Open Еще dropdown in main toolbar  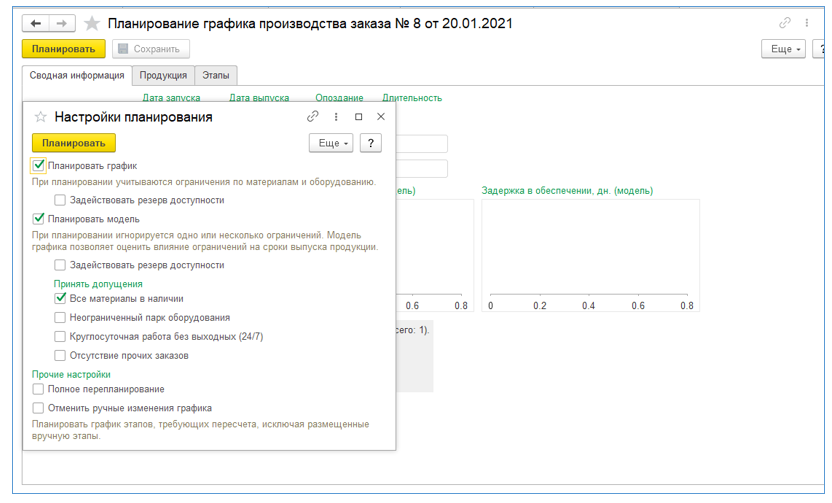coord(782,49)
